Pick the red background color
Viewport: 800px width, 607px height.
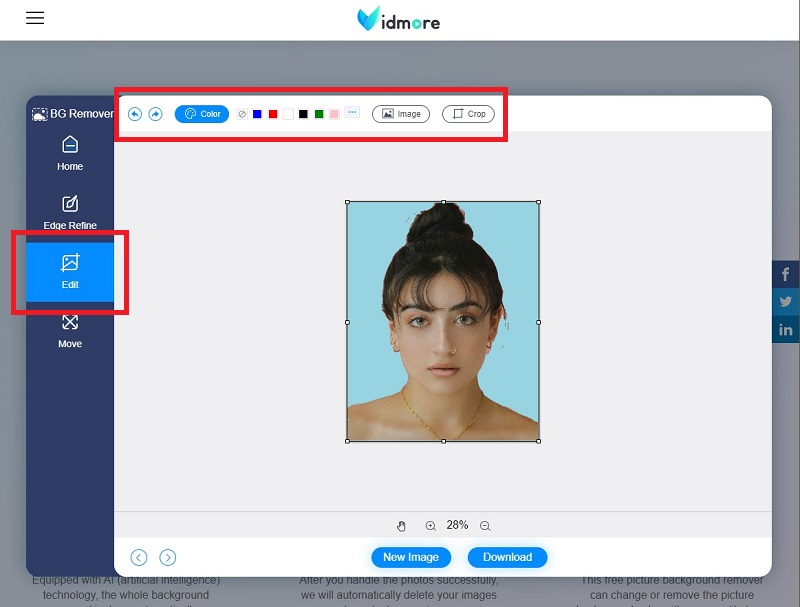(x=273, y=114)
